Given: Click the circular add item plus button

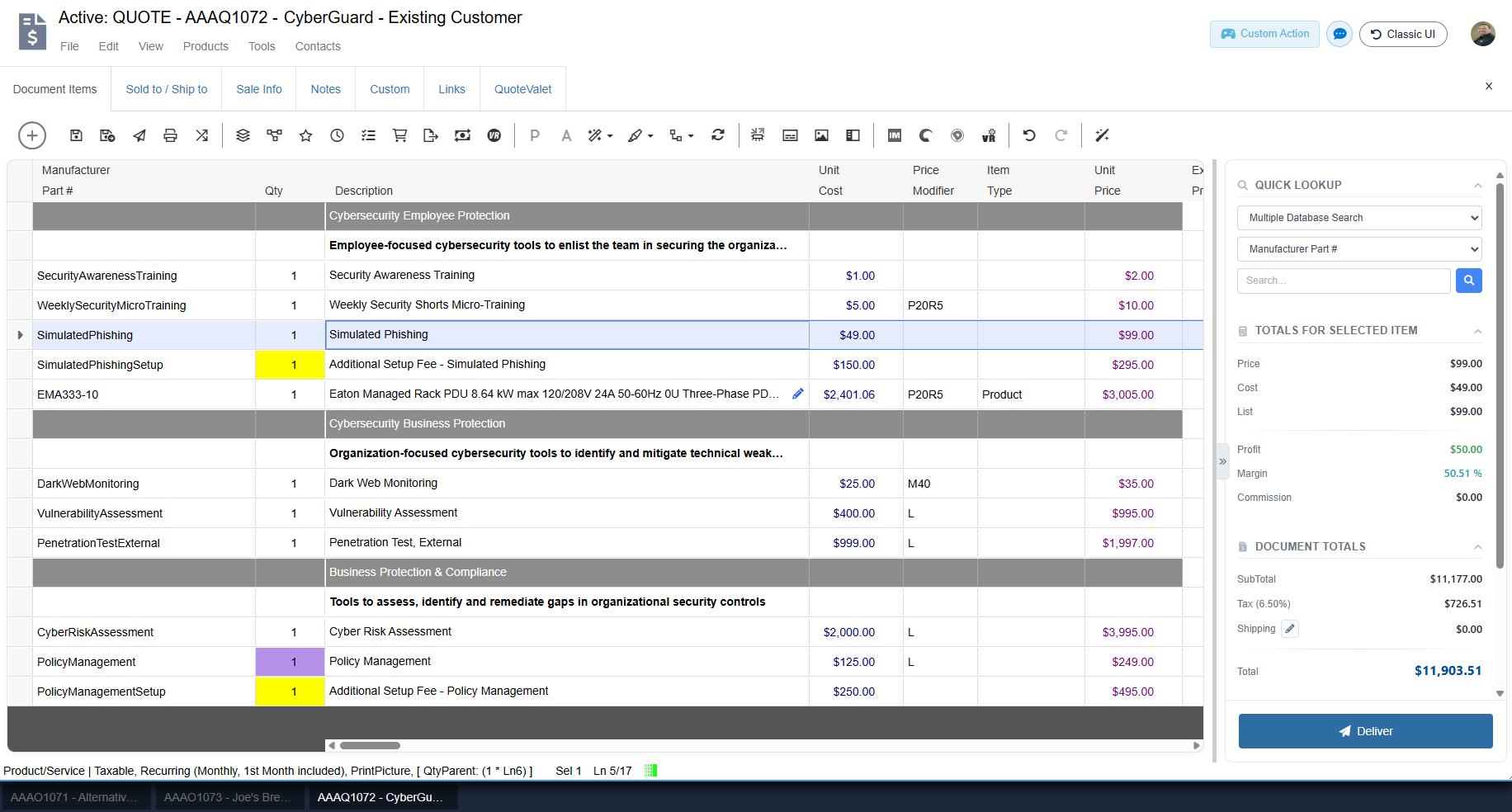Looking at the screenshot, I should click(x=32, y=135).
